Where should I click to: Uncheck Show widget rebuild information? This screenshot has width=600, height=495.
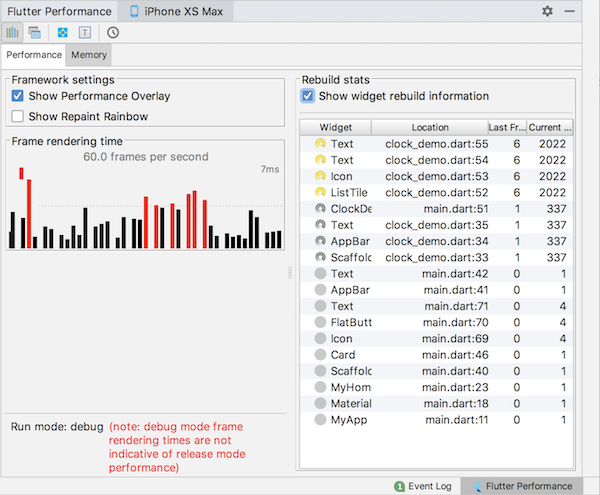(308, 96)
